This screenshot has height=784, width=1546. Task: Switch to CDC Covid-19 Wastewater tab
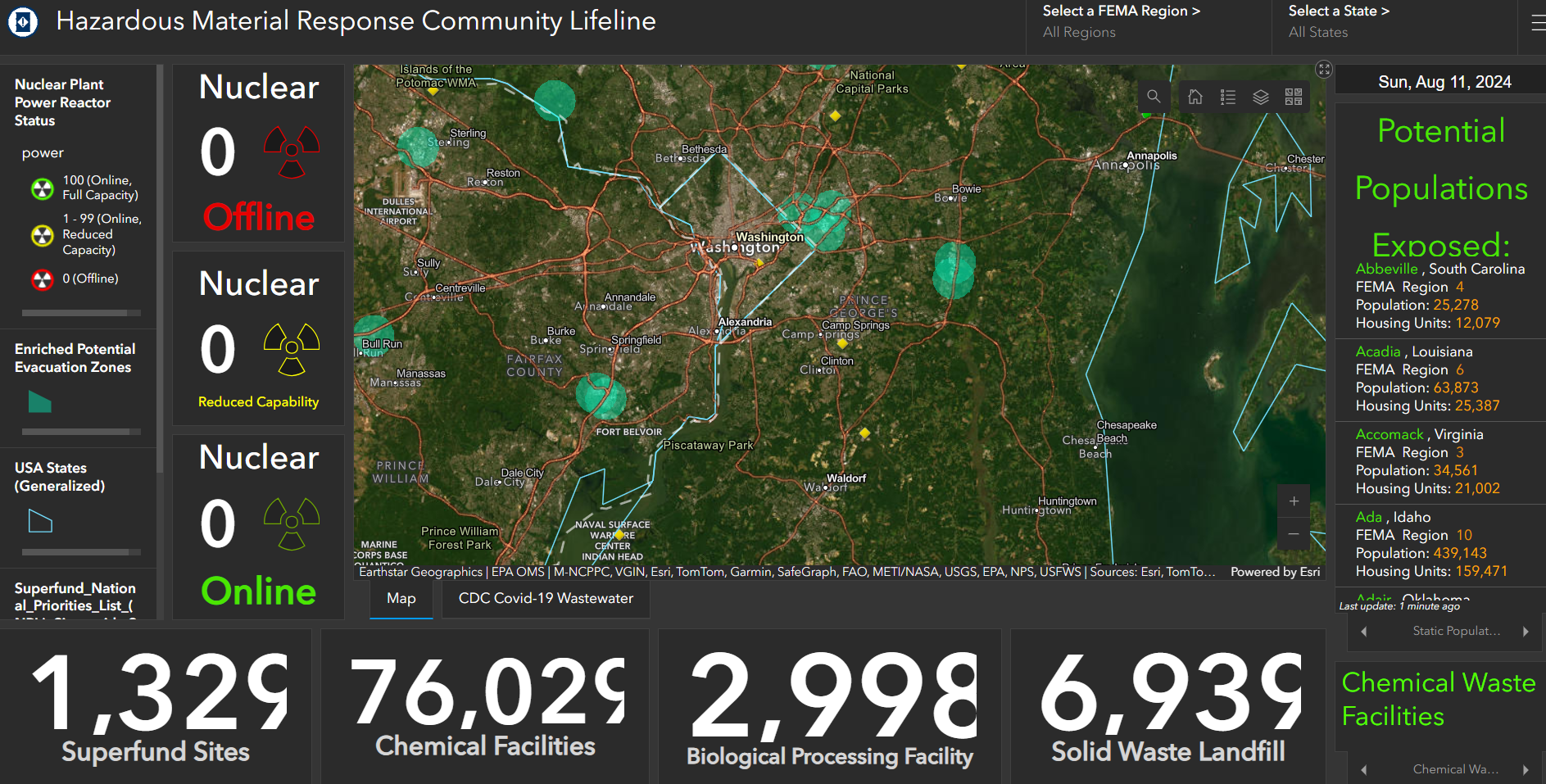click(546, 599)
